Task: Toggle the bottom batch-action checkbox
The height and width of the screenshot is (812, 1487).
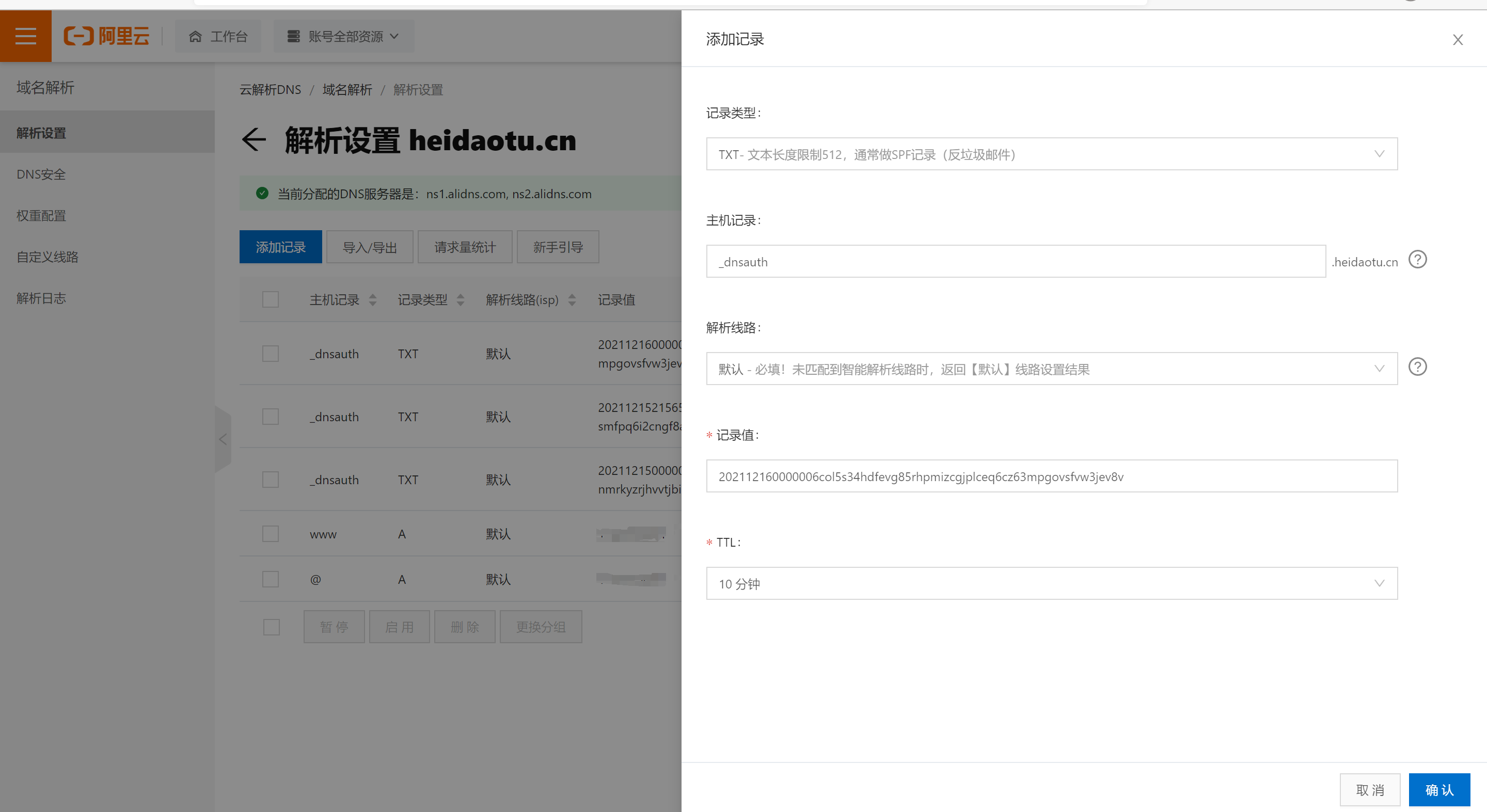Action: tap(271, 627)
